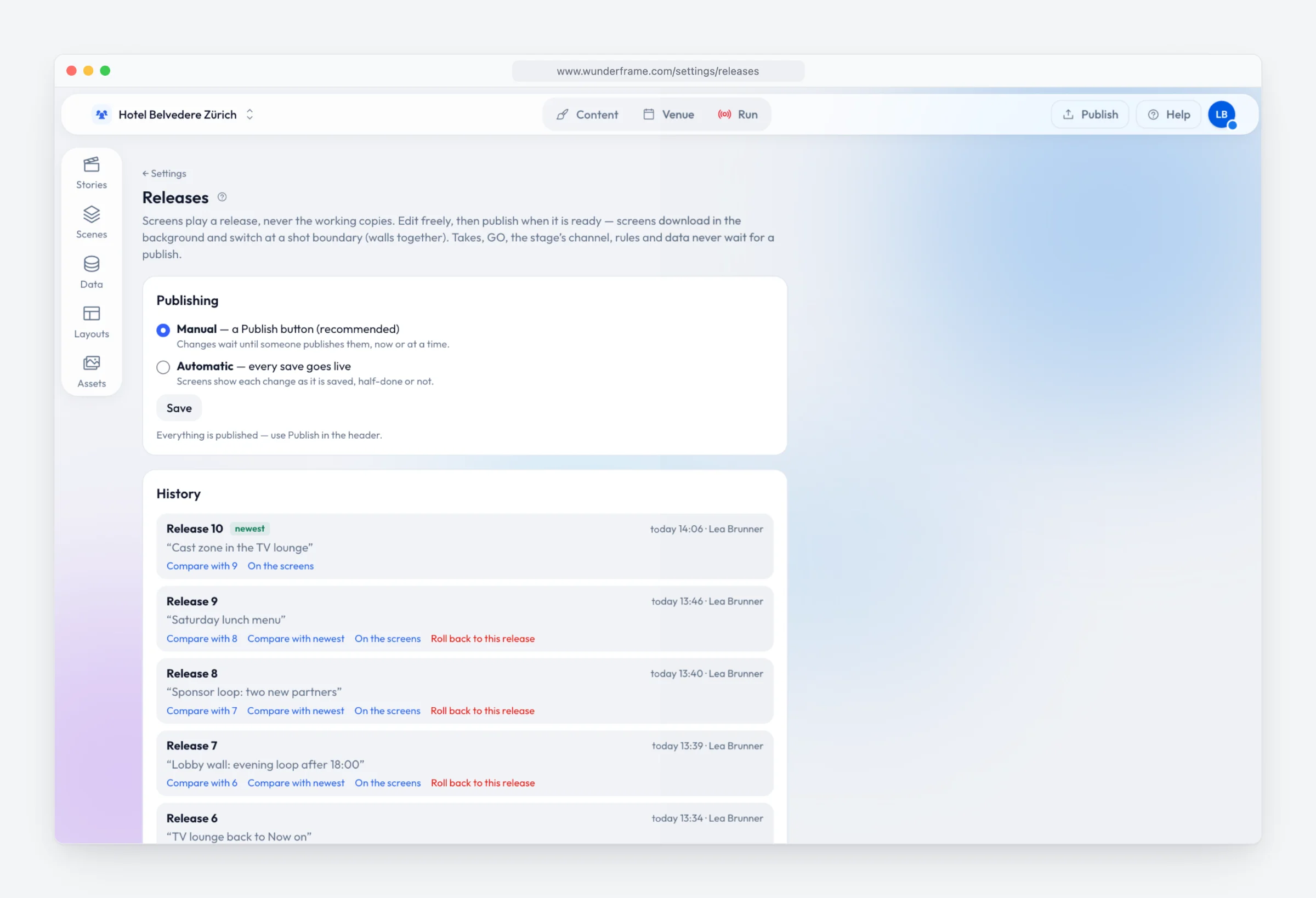Click the Publish button in header
Viewport: 1316px width, 898px height.
(x=1090, y=115)
